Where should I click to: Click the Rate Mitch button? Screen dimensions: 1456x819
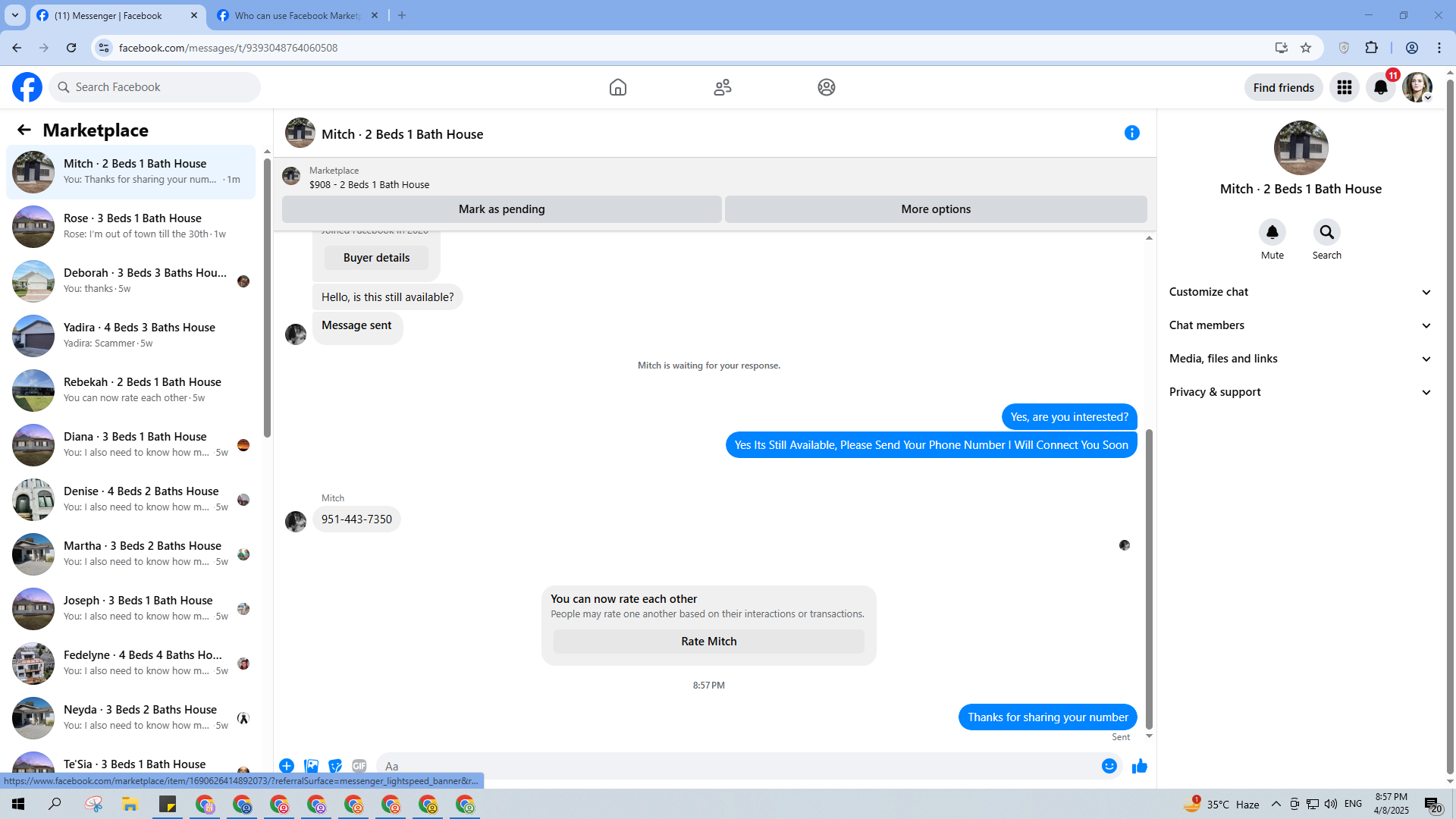tap(708, 642)
